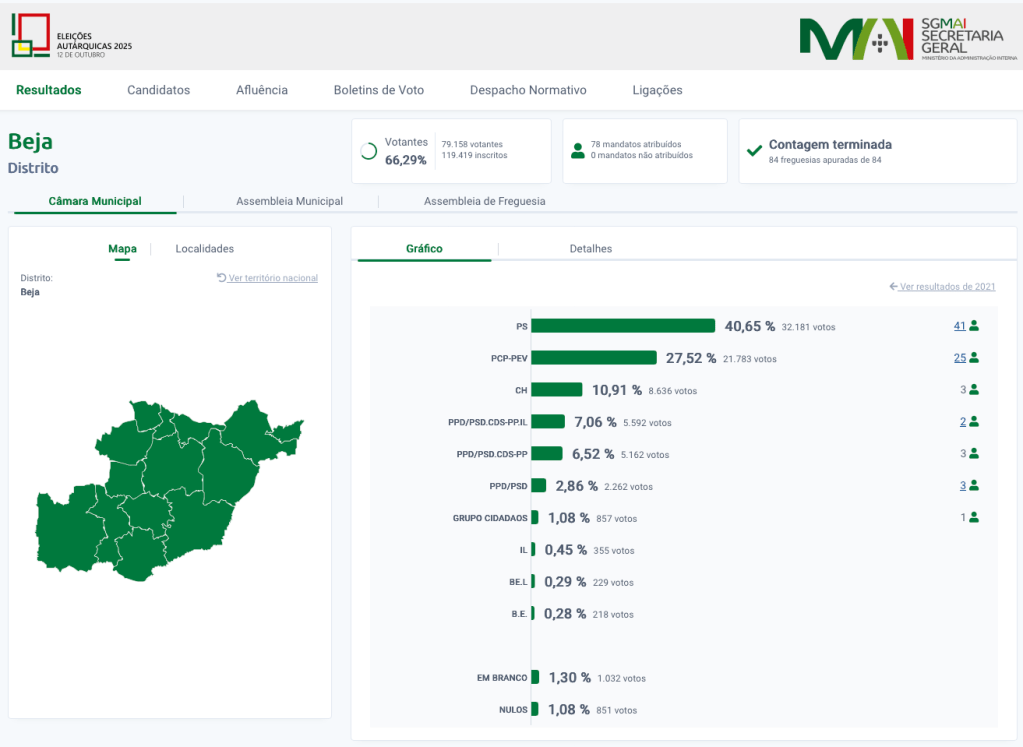Click the mandatos atribuídos person icon
1023x747 pixels.
(x=578, y=150)
